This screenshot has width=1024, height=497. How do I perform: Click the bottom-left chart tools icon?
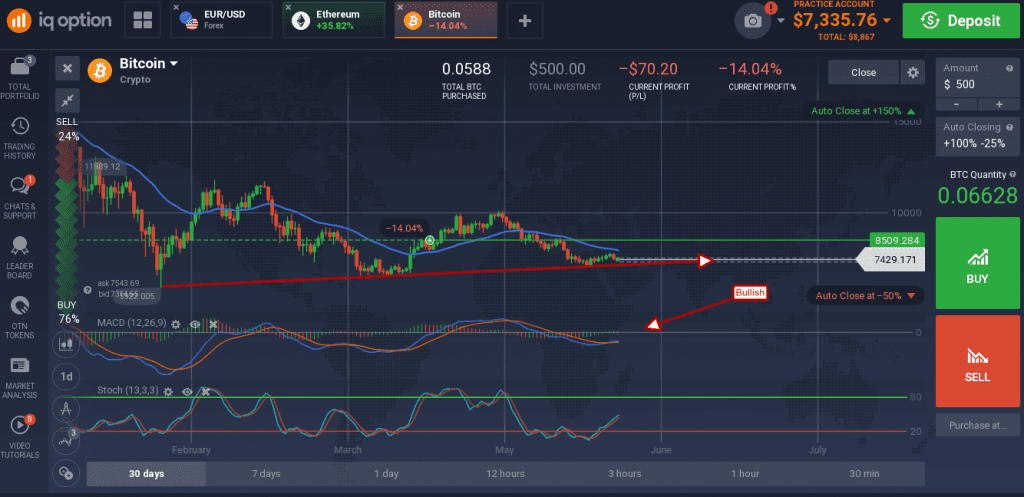pos(66,472)
